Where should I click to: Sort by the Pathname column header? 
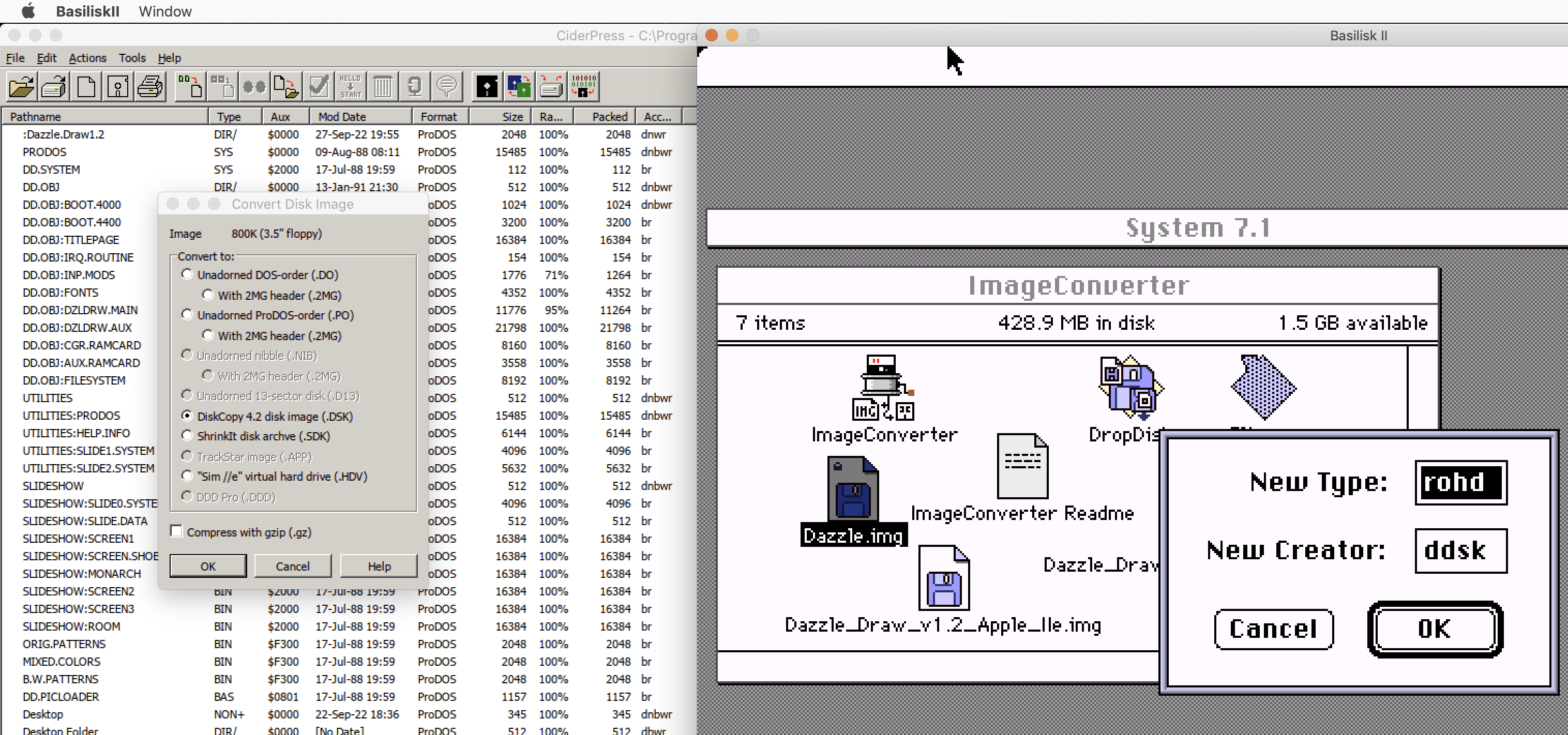point(105,116)
